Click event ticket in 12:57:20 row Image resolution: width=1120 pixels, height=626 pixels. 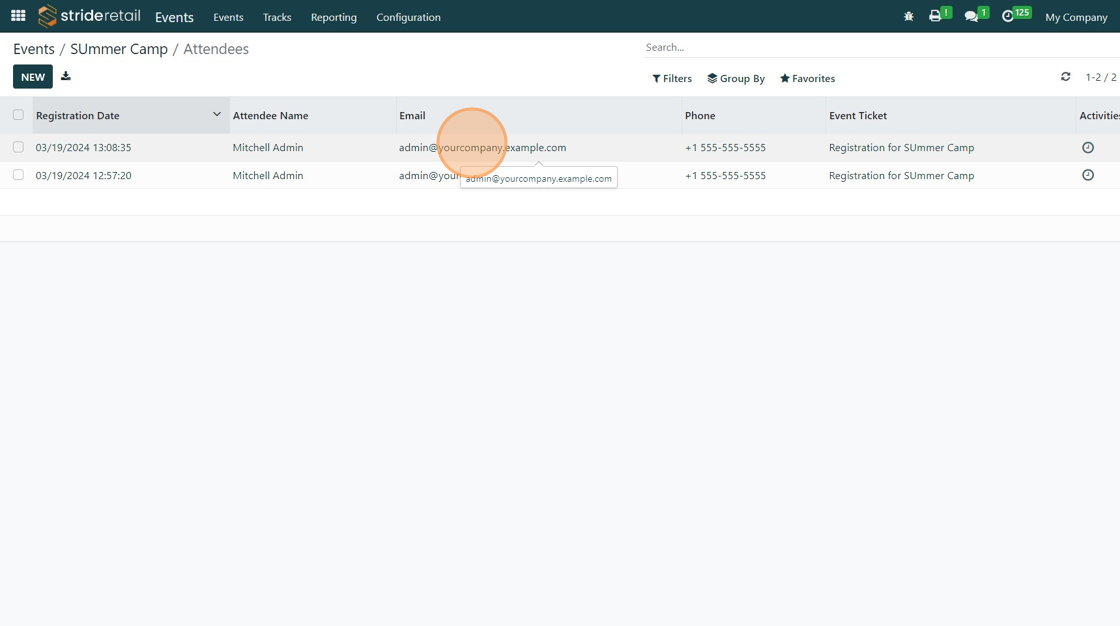901,175
